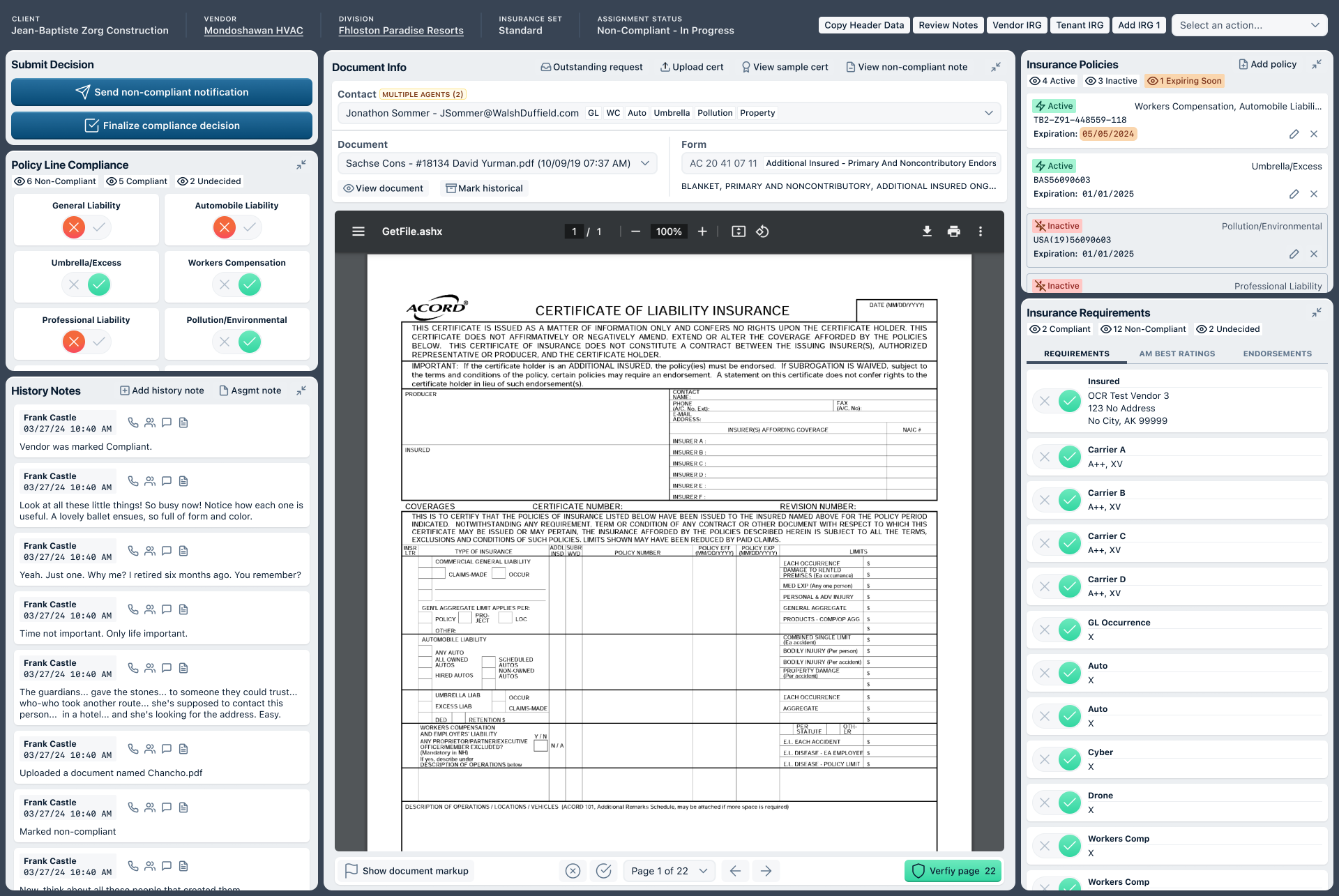This screenshot has height=896, width=1339.
Task: Mark Umbrella/Excess as non-compliant
Action: coord(74,284)
